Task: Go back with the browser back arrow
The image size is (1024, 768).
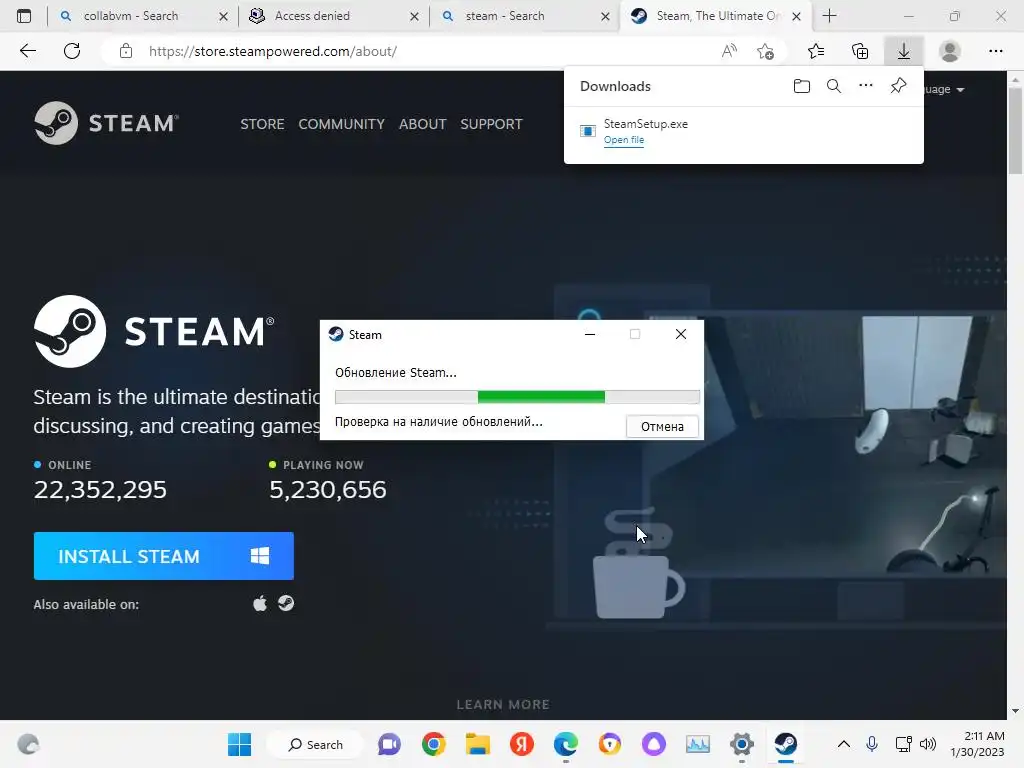Action: (28, 51)
